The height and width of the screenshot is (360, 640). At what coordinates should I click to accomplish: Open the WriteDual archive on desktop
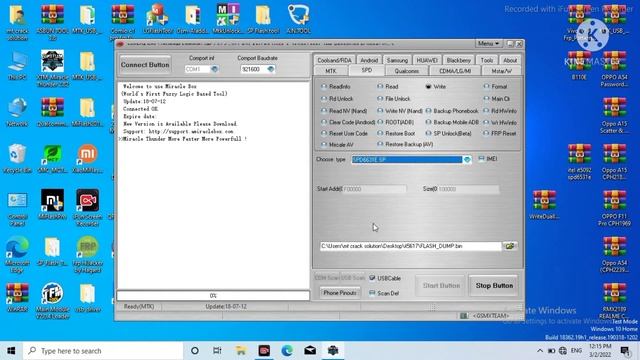544,205
